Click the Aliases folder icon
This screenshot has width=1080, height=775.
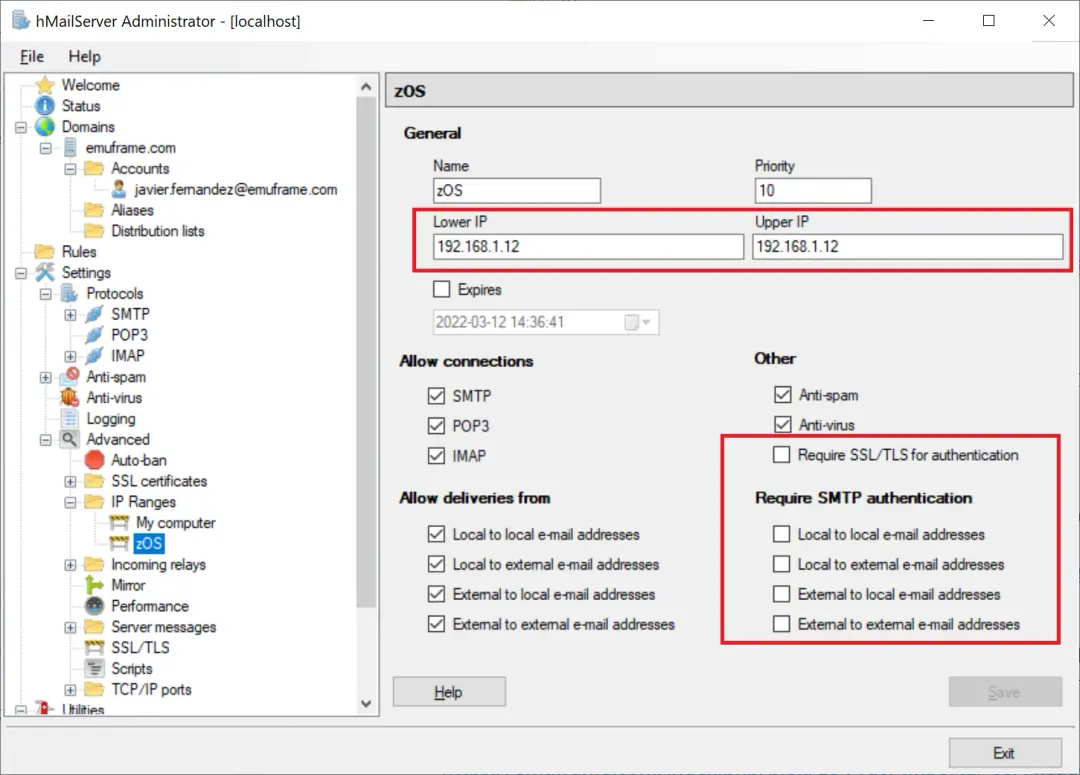[x=94, y=210]
